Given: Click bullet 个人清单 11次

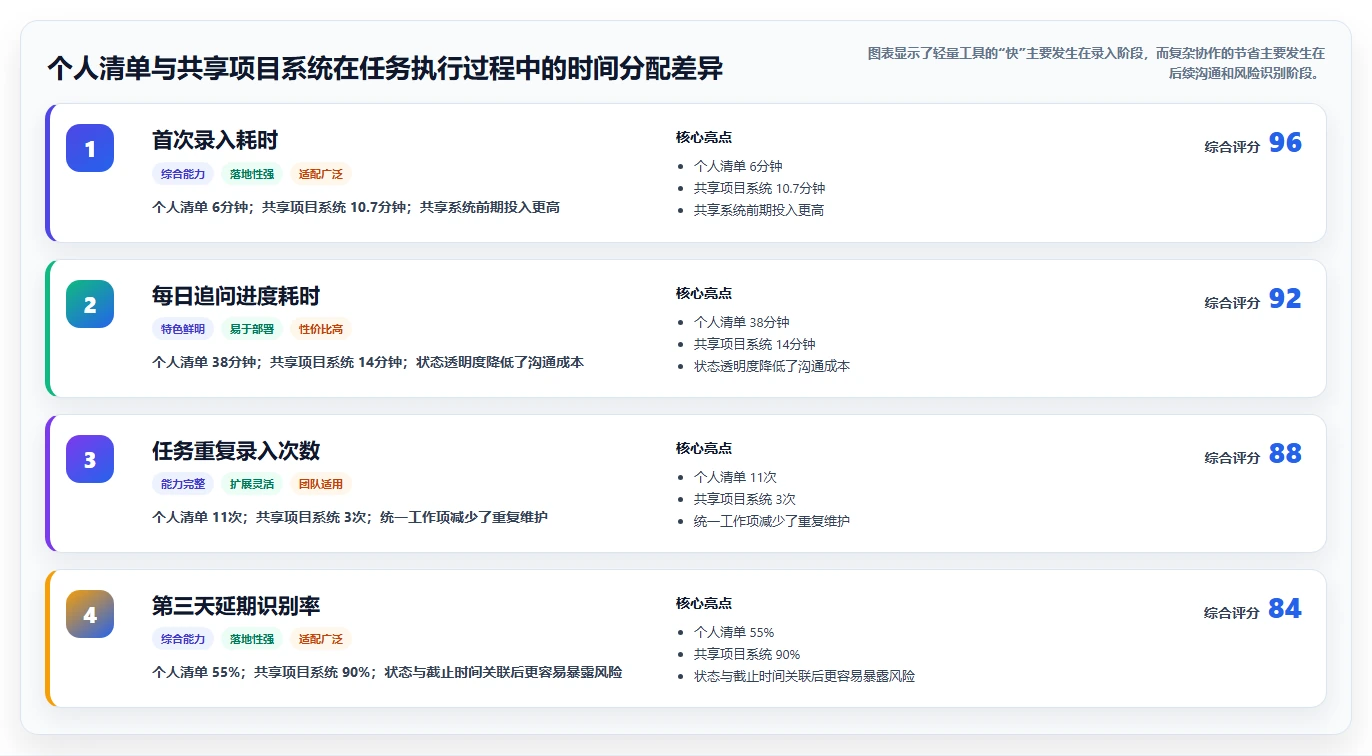Looking at the screenshot, I should [x=735, y=478].
